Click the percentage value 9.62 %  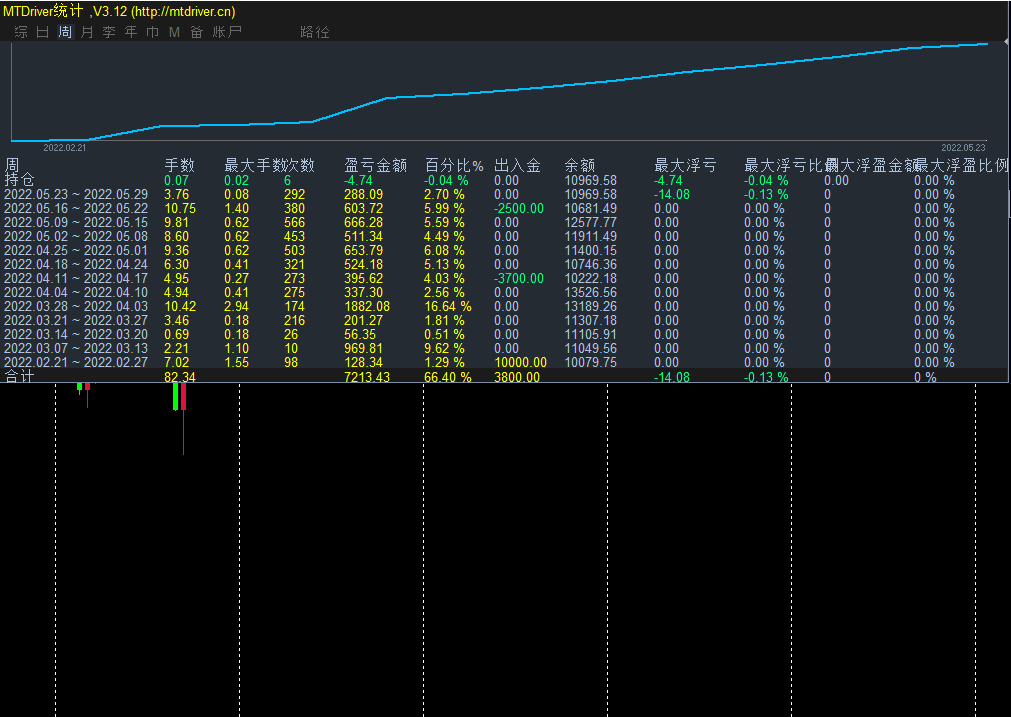pos(444,348)
